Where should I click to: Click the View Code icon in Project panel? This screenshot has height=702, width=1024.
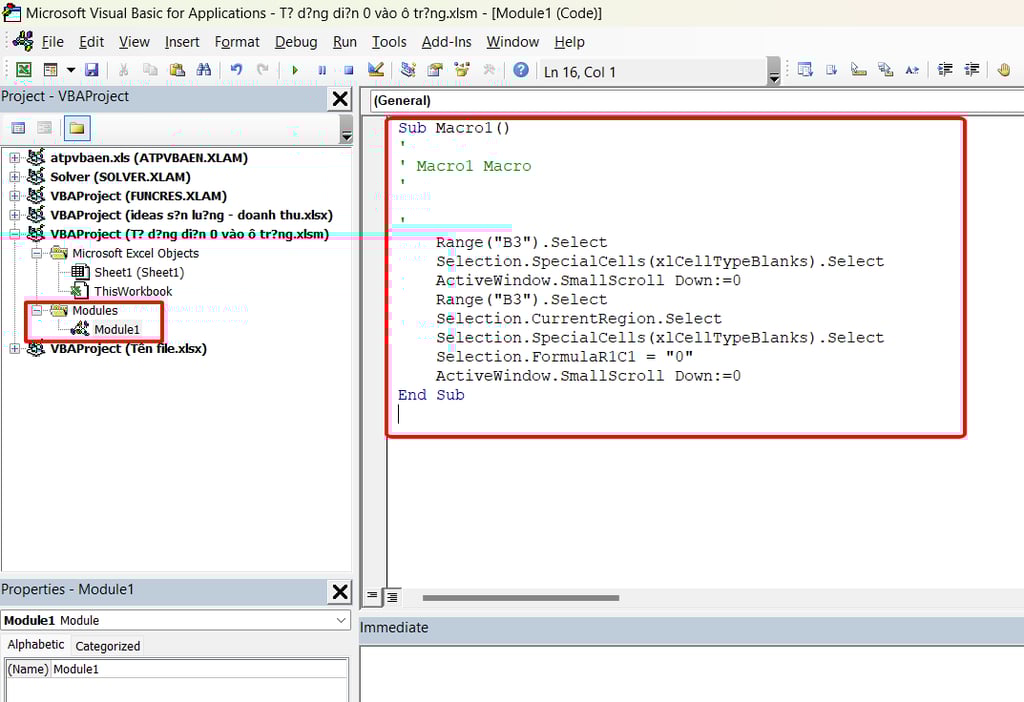tap(18, 128)
